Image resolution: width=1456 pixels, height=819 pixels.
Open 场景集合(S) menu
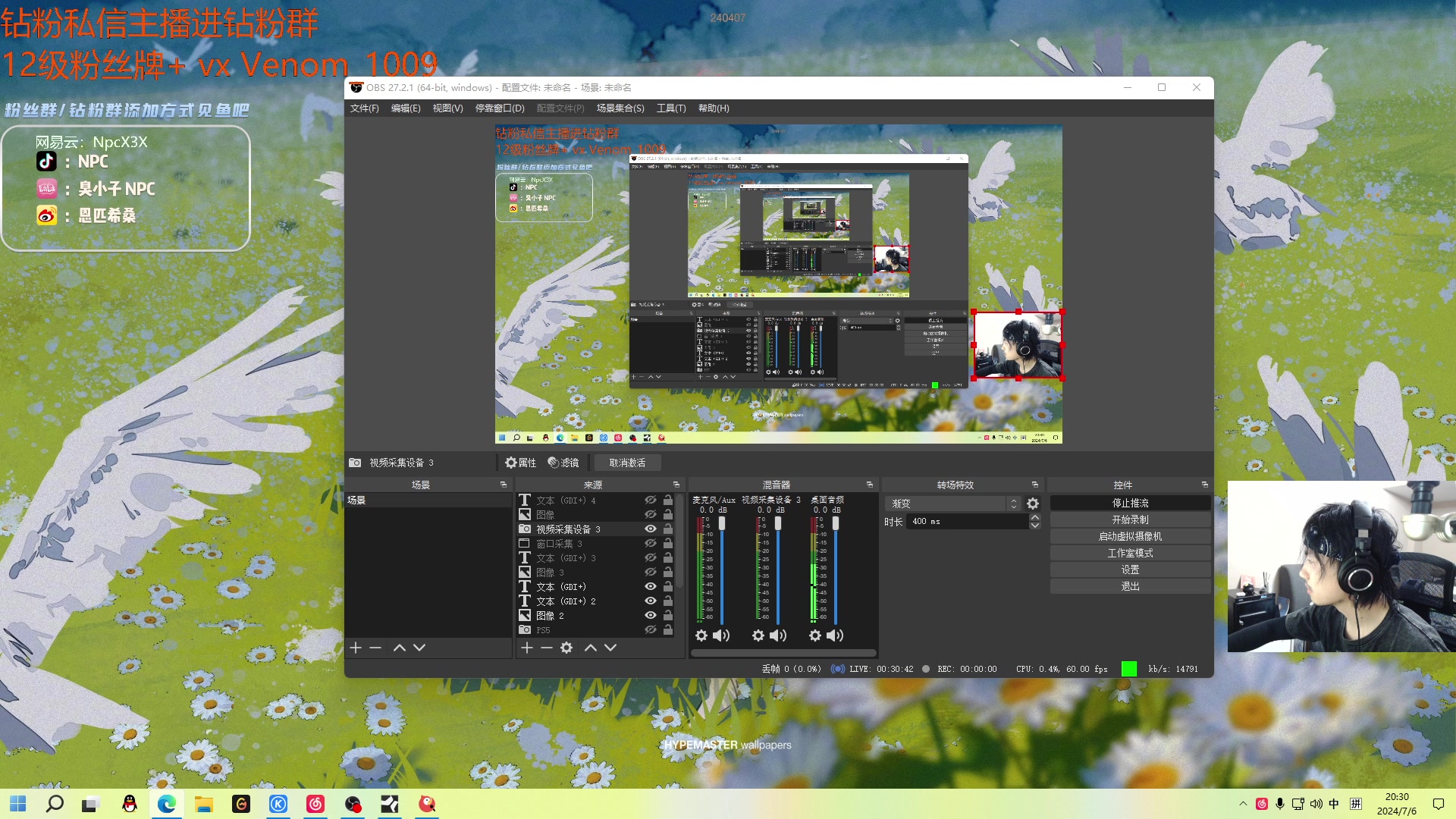[620, 108]
